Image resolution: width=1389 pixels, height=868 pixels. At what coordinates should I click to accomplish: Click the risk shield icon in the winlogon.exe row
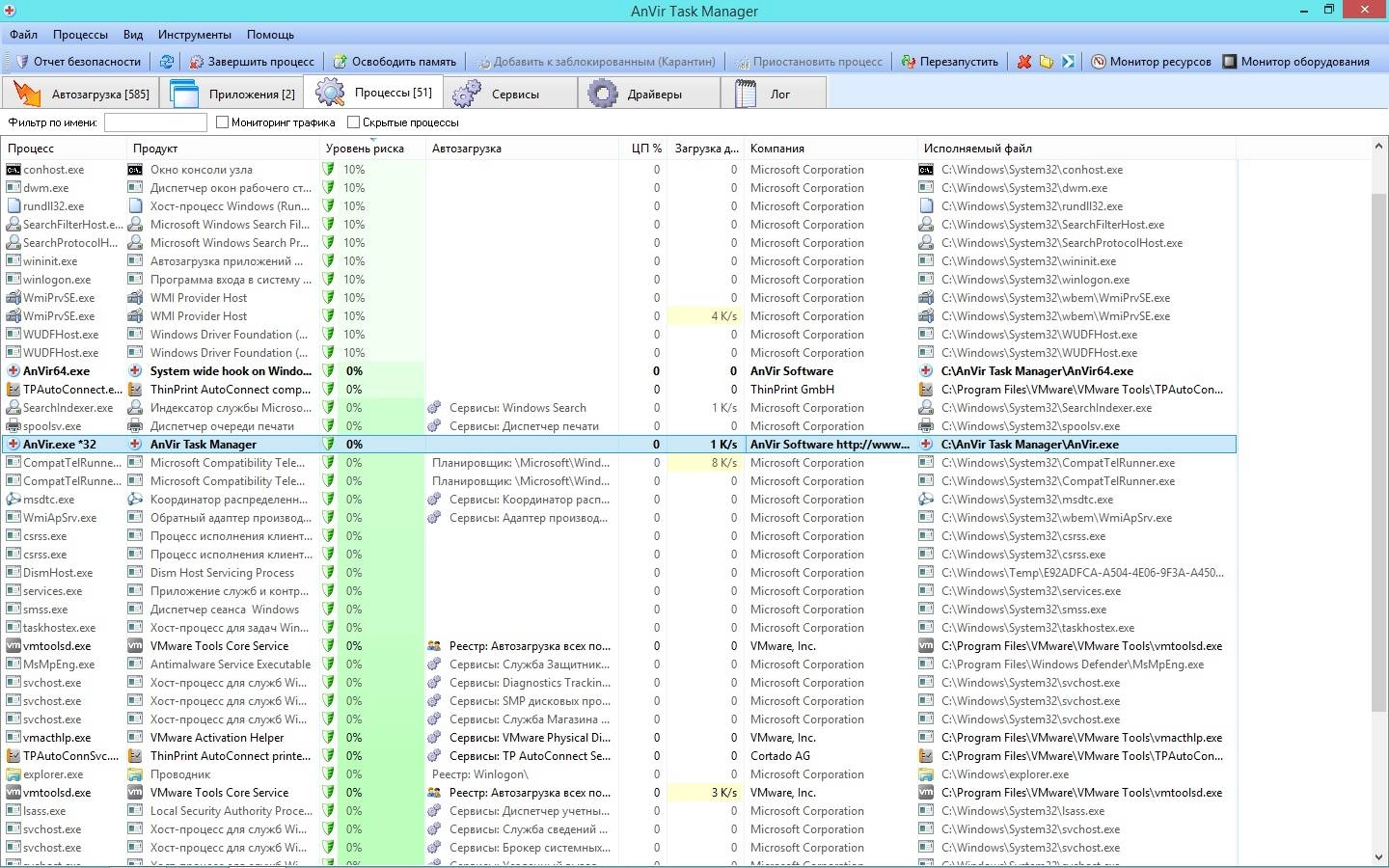[329, 280]
